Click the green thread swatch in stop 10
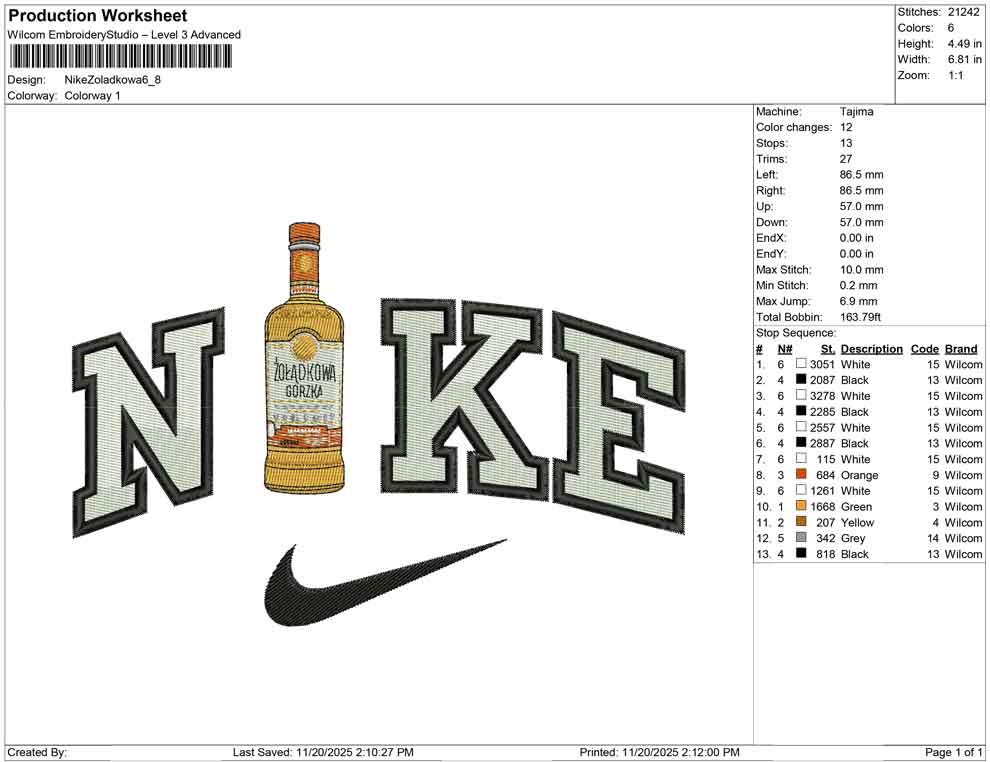 point(801,506)
